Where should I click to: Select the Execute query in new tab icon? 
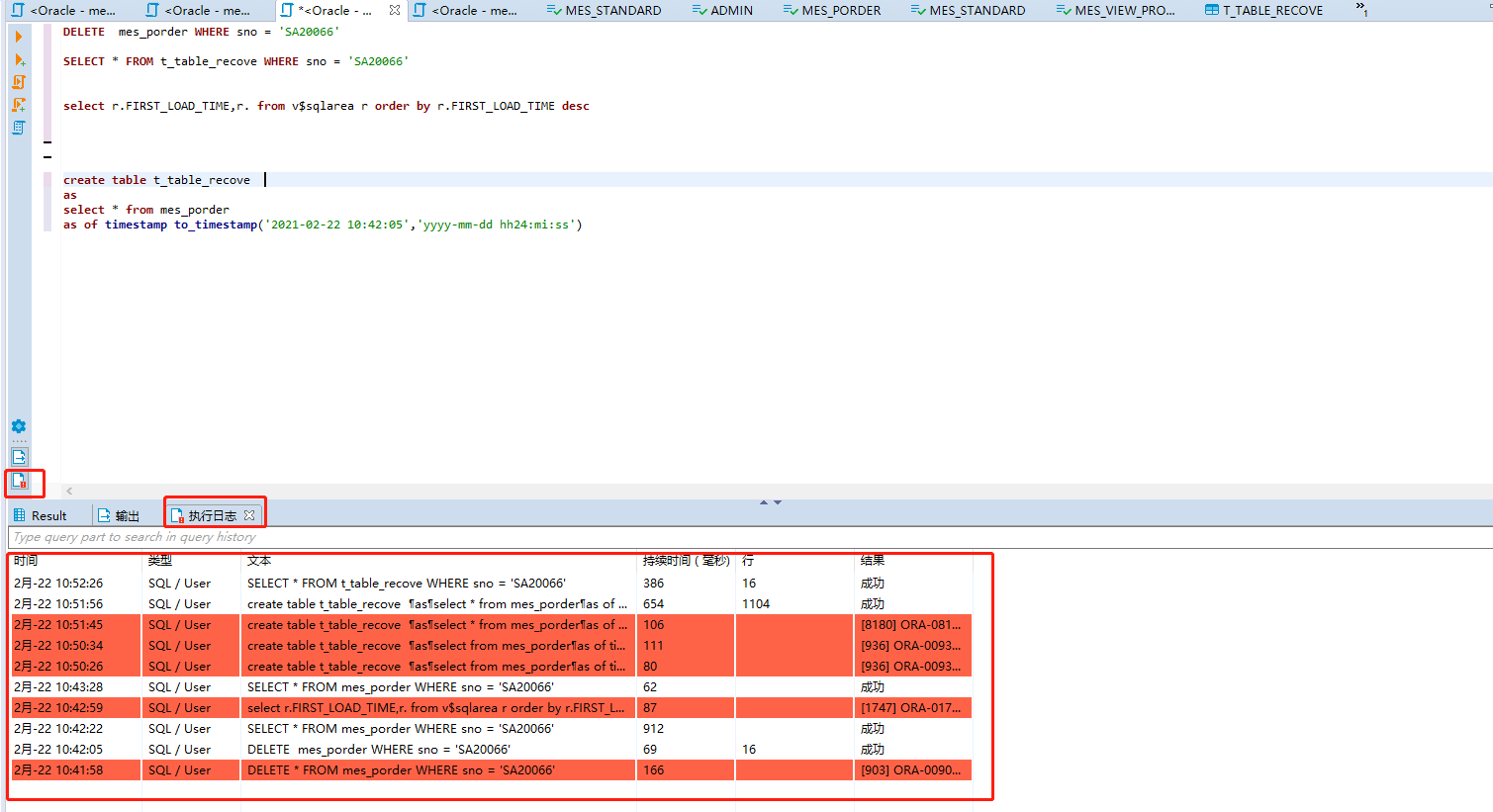click(18, 59)
